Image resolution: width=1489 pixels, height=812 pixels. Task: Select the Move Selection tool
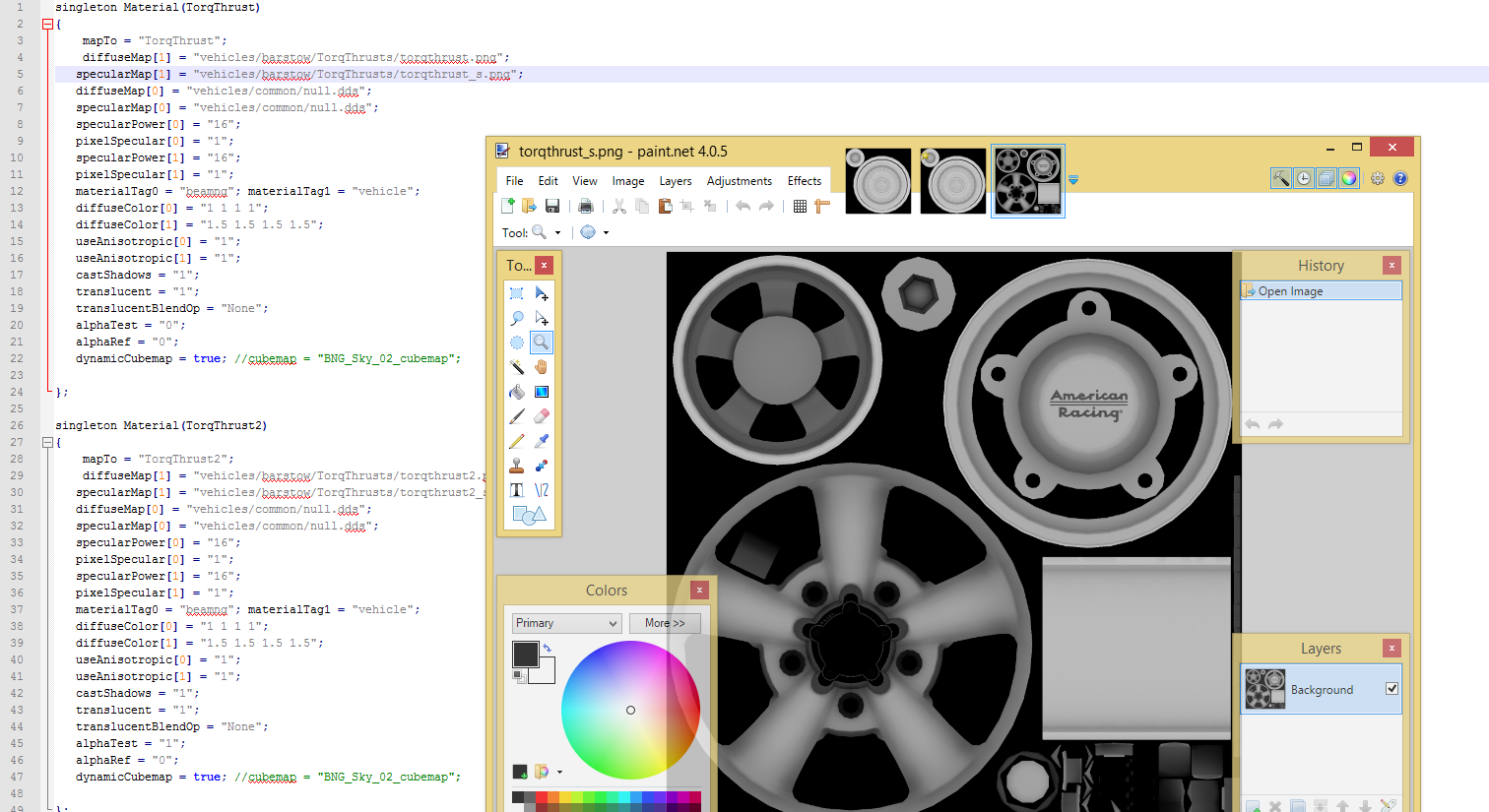542,318
